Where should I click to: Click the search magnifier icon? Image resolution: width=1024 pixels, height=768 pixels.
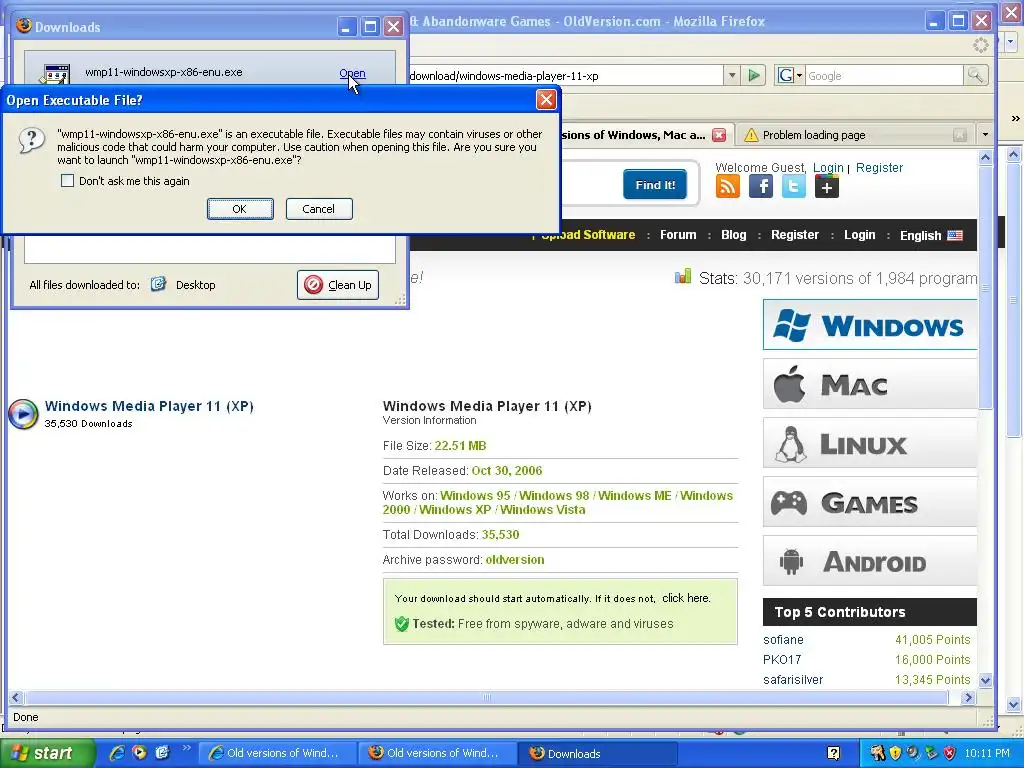click(975, 76)
